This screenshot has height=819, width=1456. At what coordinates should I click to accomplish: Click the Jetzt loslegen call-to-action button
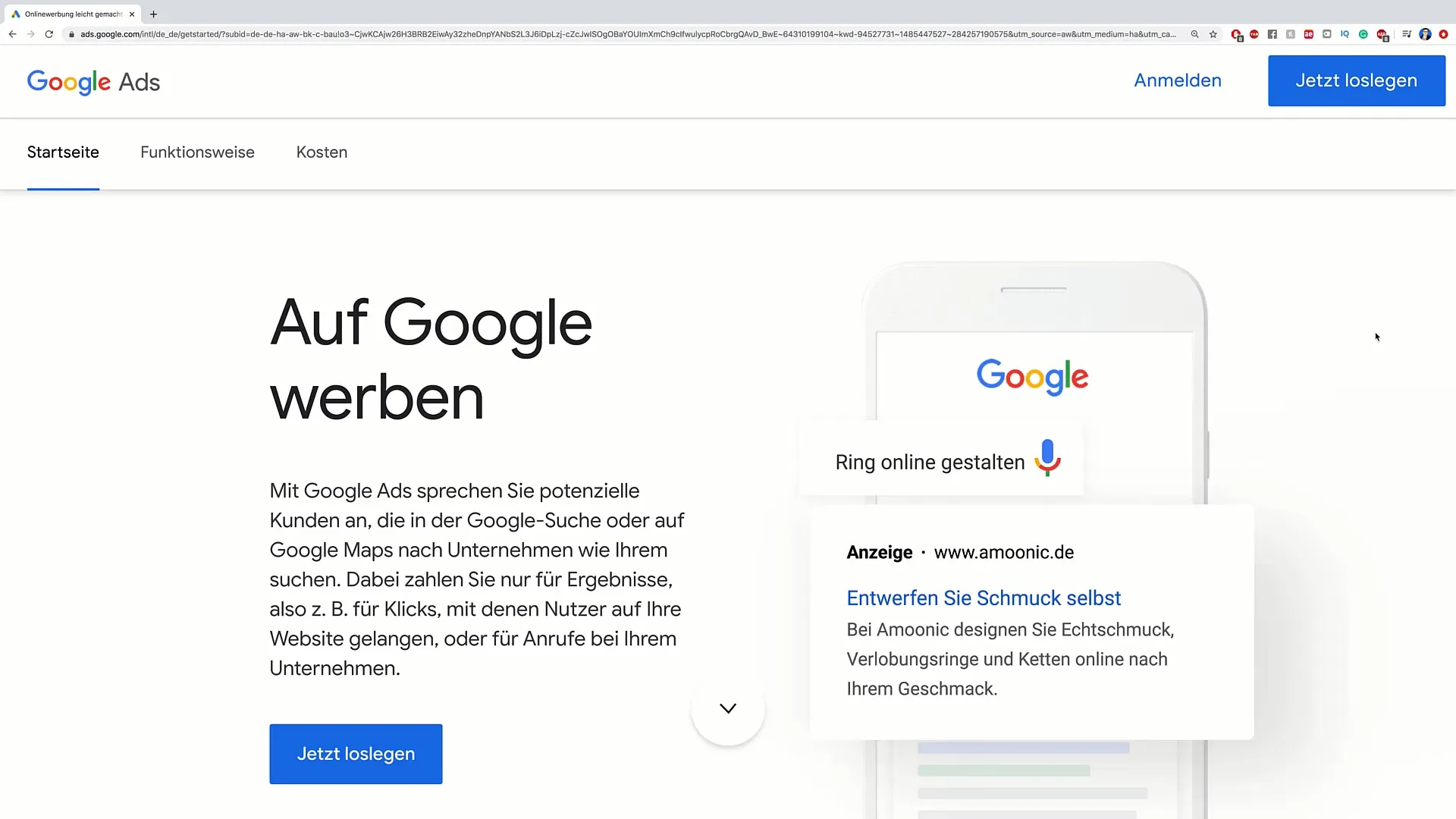pyautogui.click(x=356, y=754)
